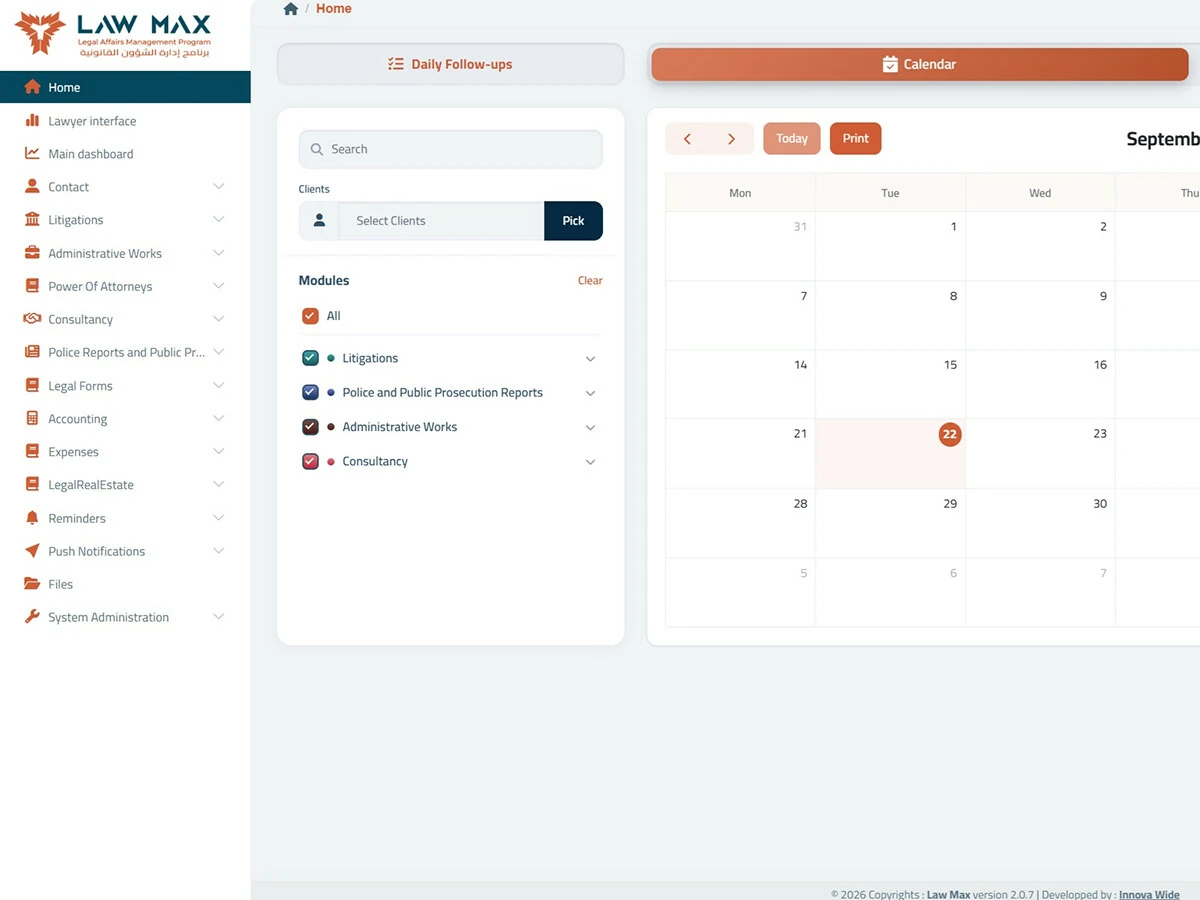Screen dimensions: 1200x900
Task: Expand the Consultancy module filter chevron
Action: 590,462
